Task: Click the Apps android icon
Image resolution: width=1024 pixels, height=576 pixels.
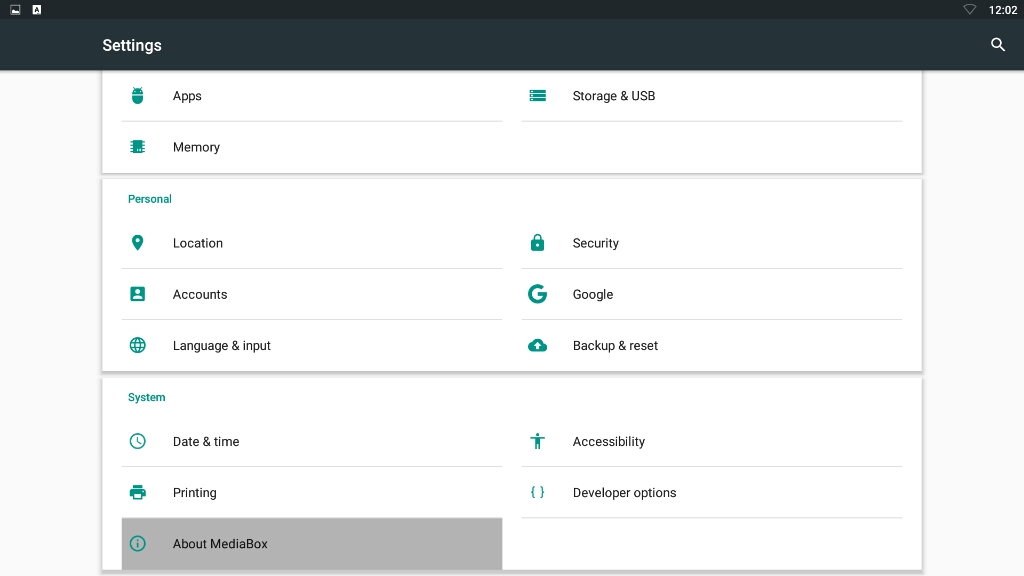Action: coord(138,96)
